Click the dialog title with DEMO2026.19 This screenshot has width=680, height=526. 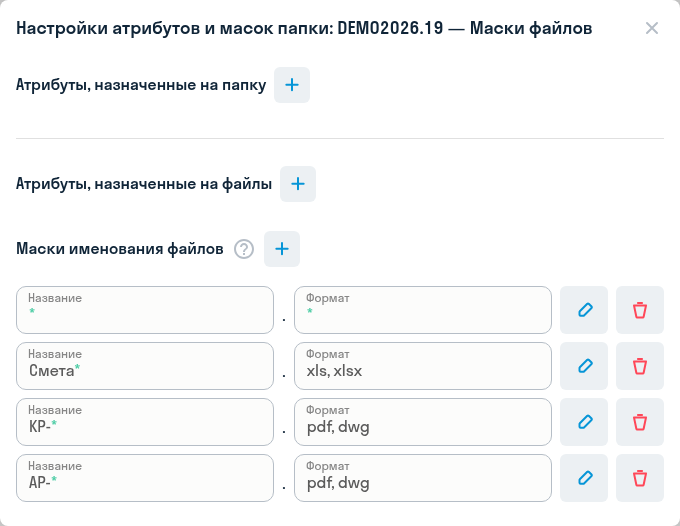304,28
